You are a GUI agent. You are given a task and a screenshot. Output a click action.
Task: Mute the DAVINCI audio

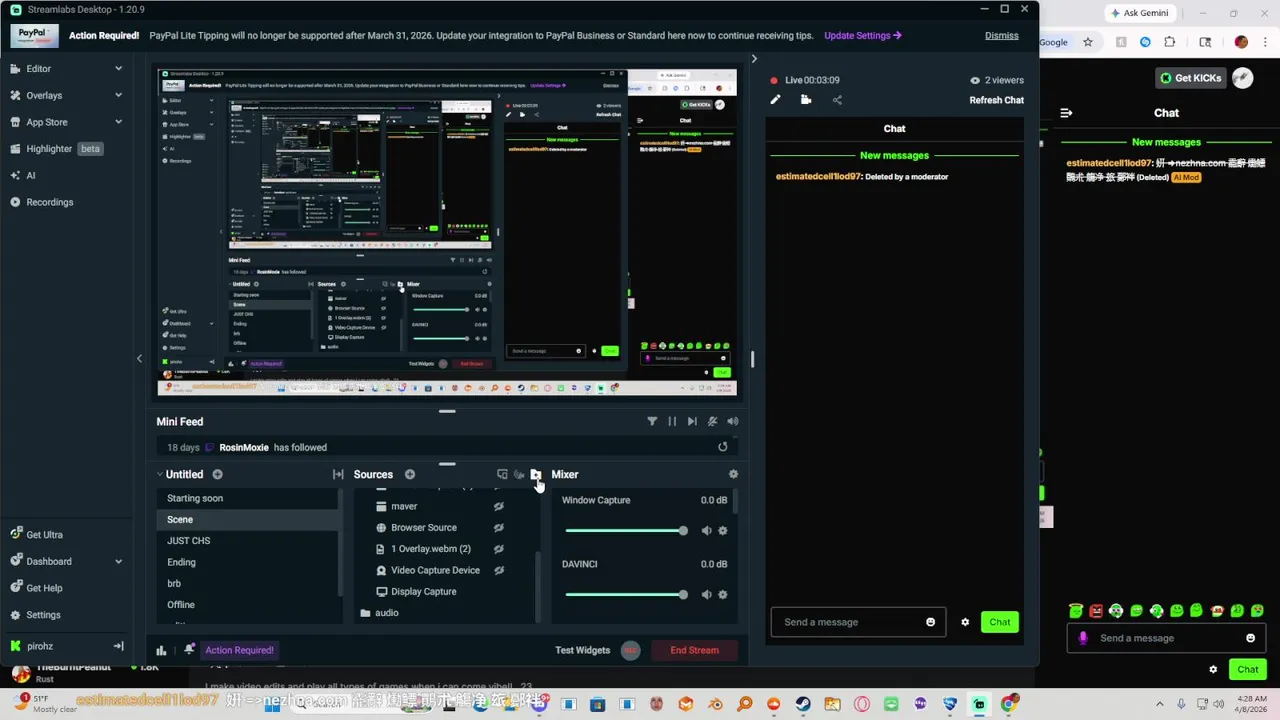pos(706,595)
